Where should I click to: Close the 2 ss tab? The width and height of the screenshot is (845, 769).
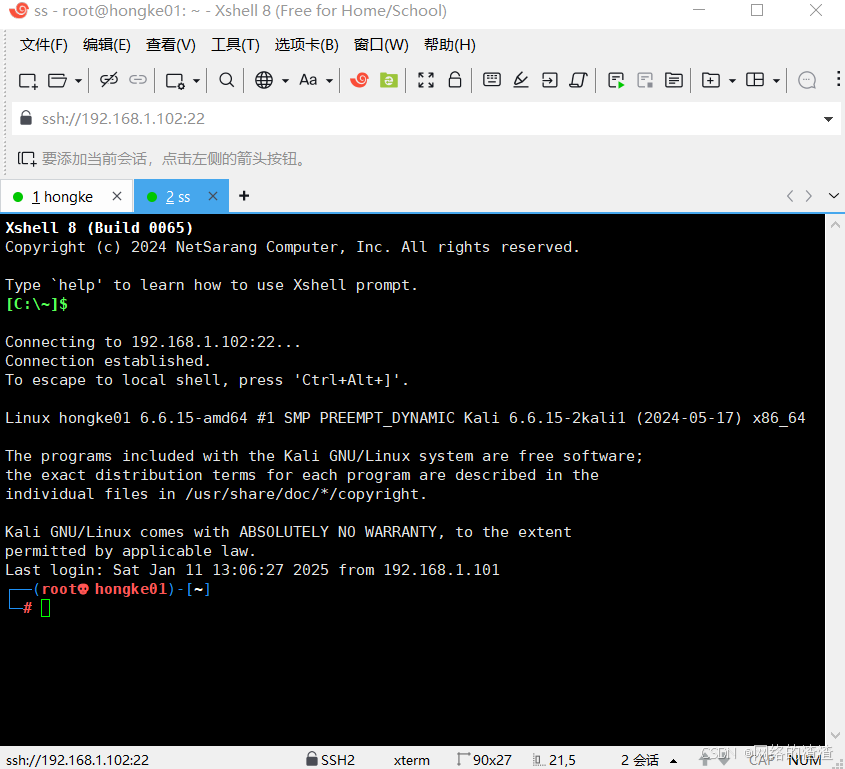pos(213,196)
